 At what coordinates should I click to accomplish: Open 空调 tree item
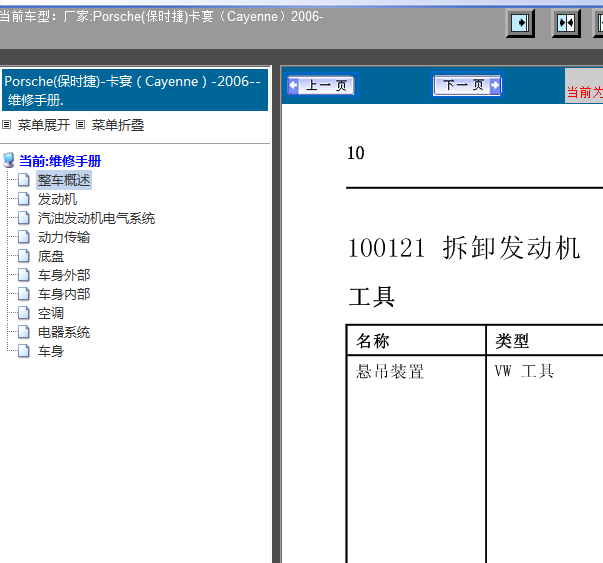(x=51, y=313)
